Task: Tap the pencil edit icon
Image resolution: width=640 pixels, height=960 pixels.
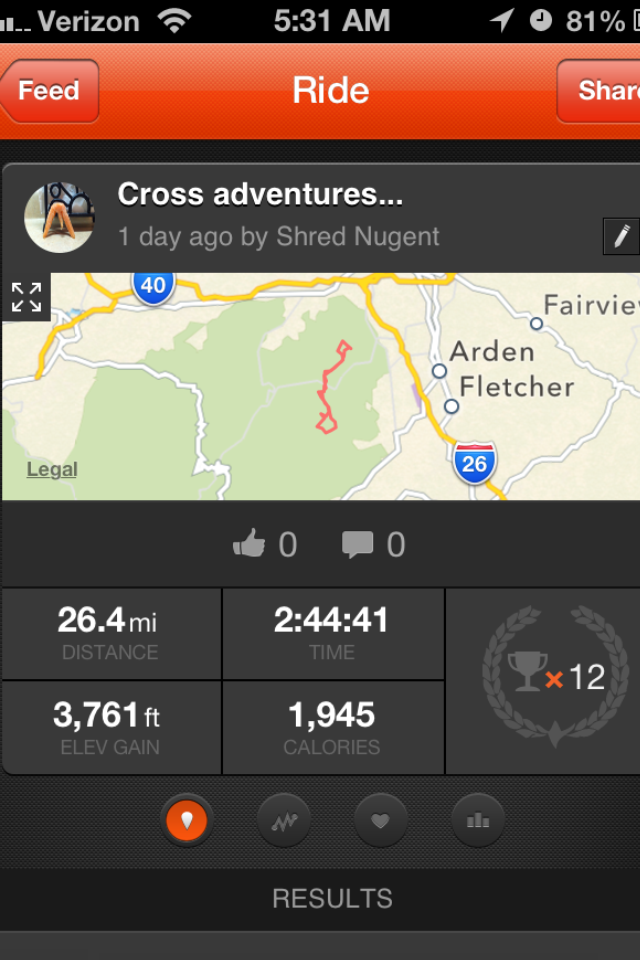Action: (x=621, y=237)
